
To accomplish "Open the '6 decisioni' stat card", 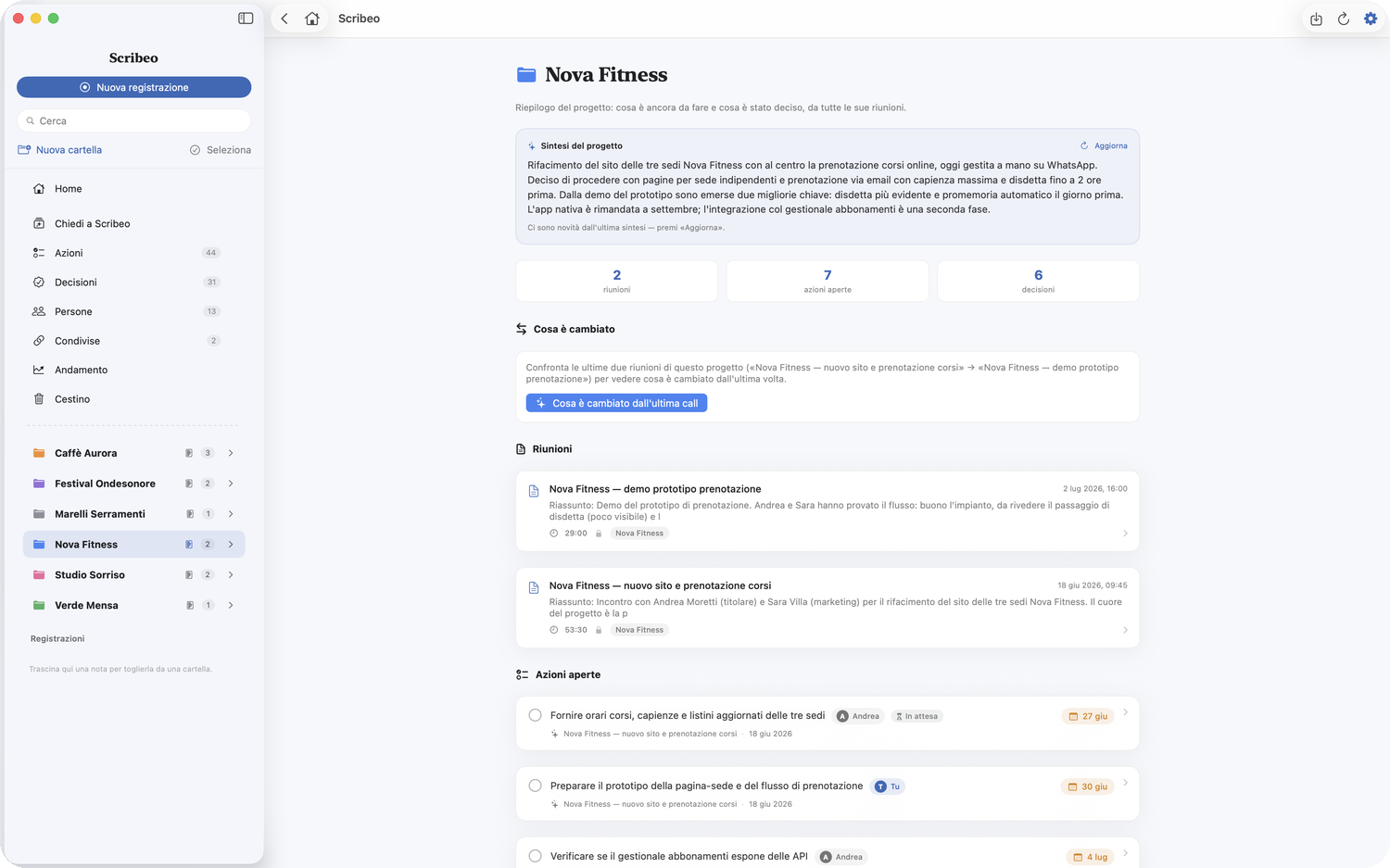I will click(x=1038, y=281).
